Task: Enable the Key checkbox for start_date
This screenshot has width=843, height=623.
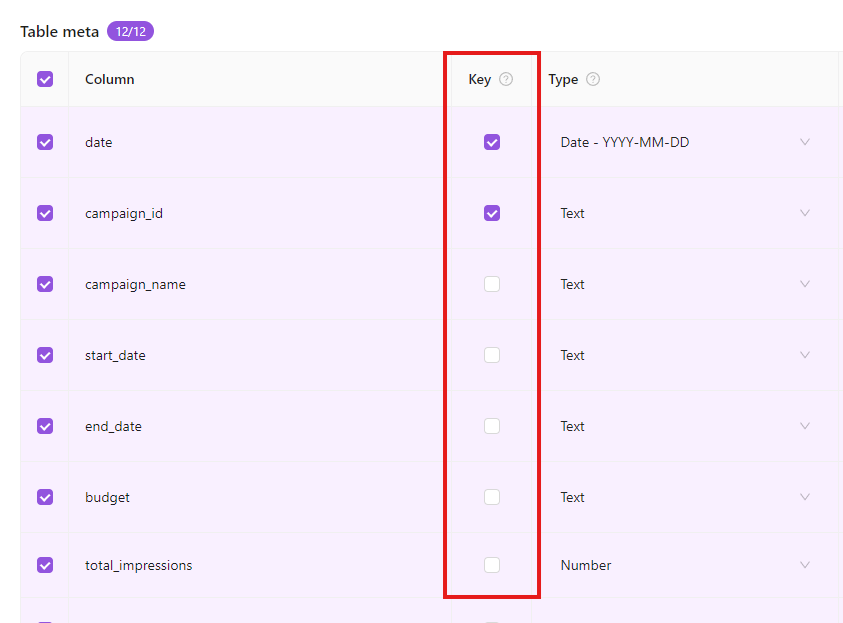Action: (491, 355)
